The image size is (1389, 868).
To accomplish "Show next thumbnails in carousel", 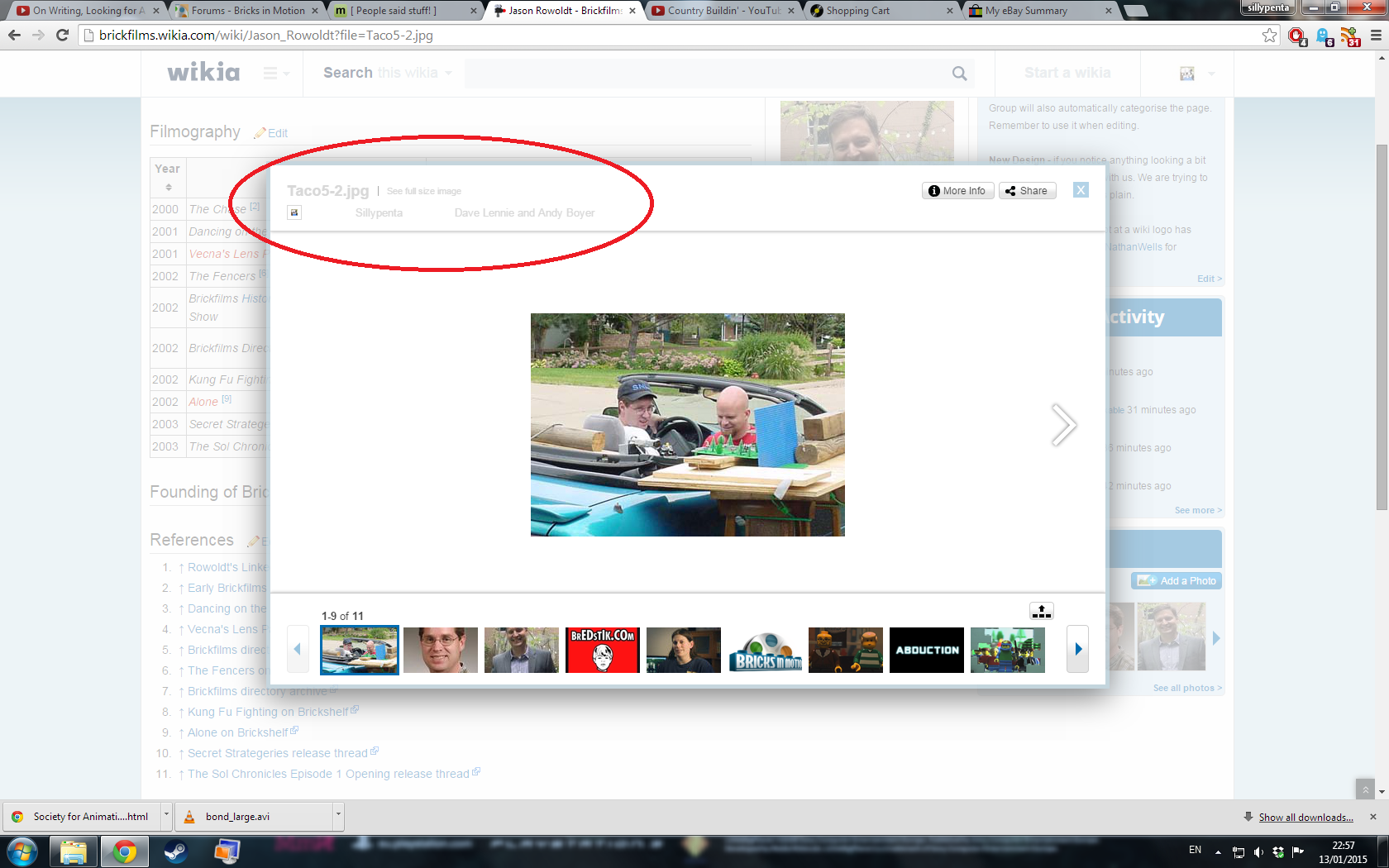I will click(x=1077, y=649).
